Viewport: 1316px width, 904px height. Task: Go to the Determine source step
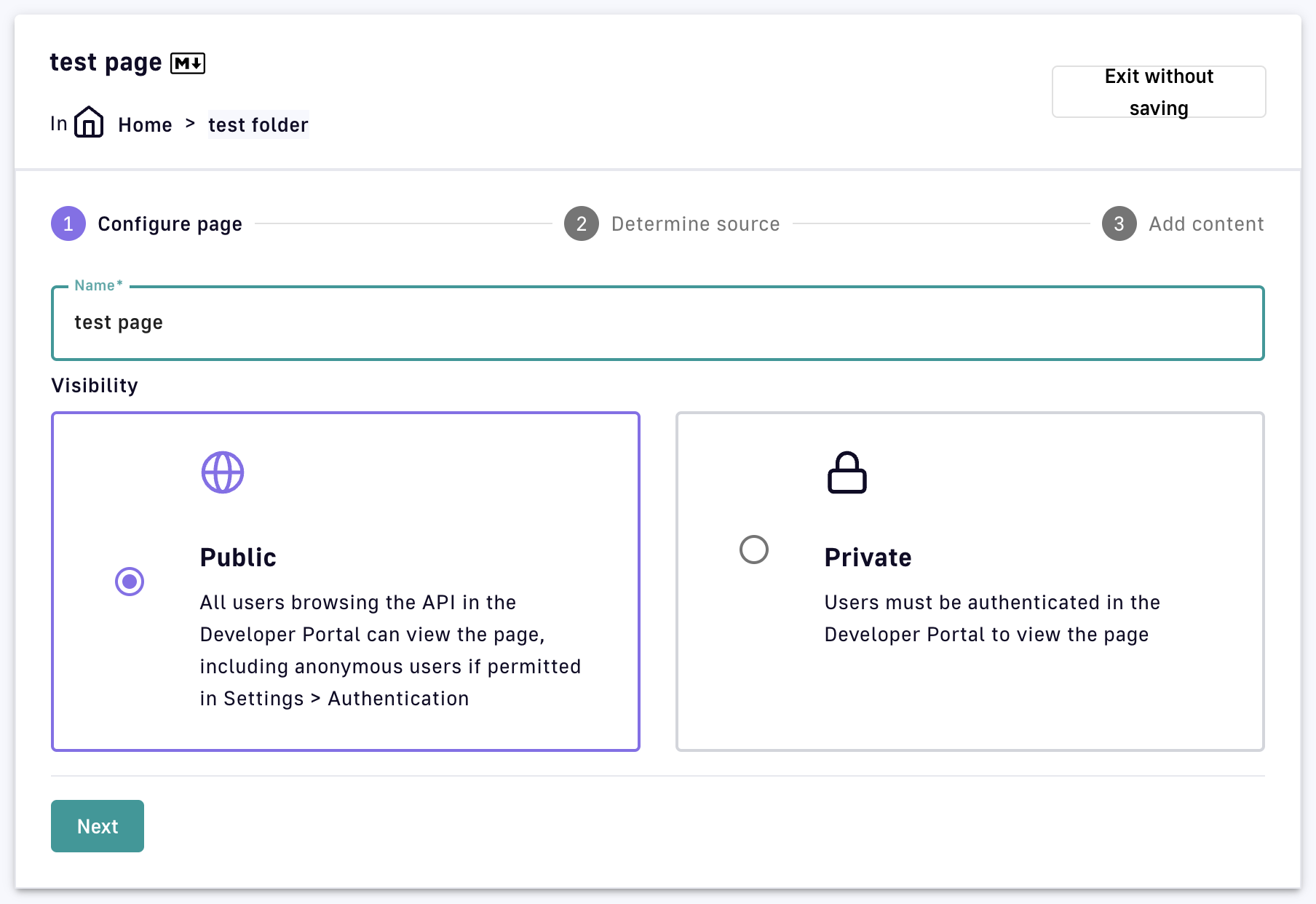coord(695,224)
